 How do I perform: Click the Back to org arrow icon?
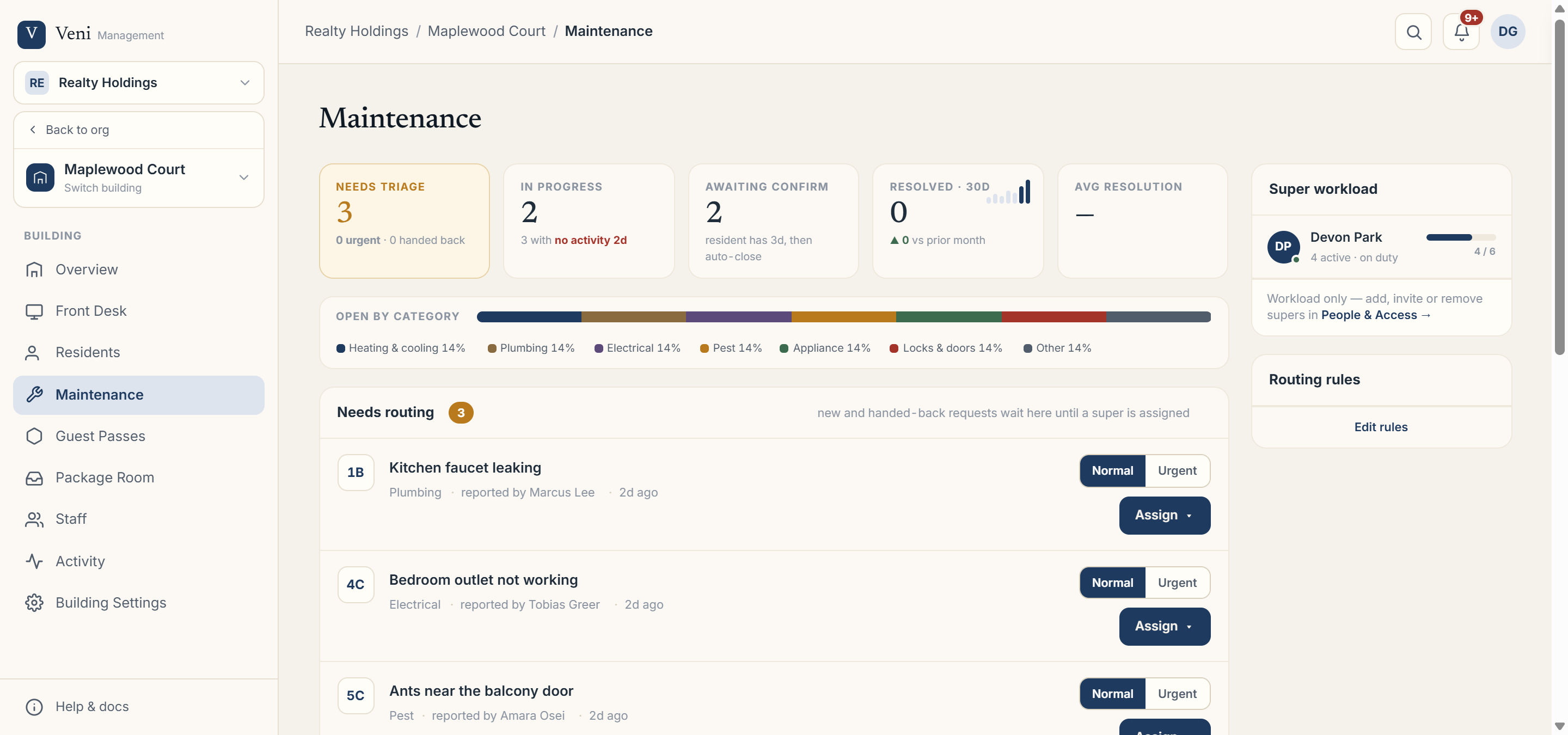coord(33,130)
